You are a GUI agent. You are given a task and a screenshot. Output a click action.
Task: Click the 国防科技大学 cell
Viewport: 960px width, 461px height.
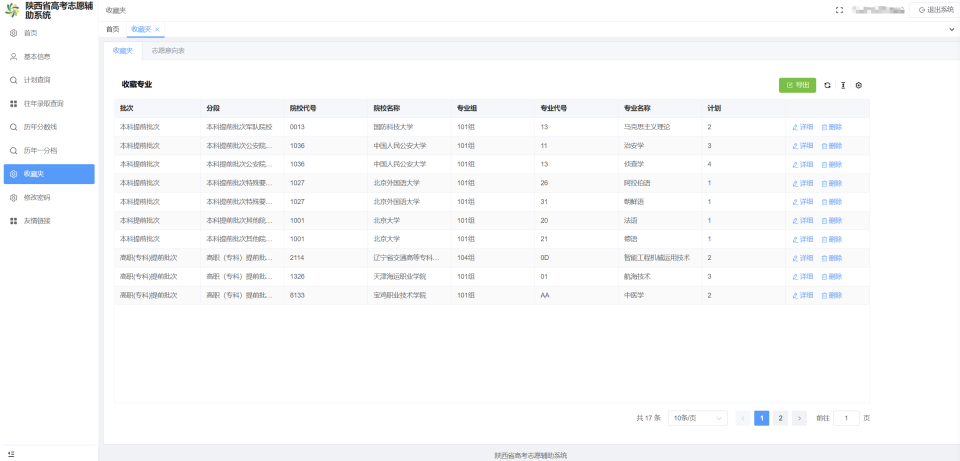pos(410,127)
